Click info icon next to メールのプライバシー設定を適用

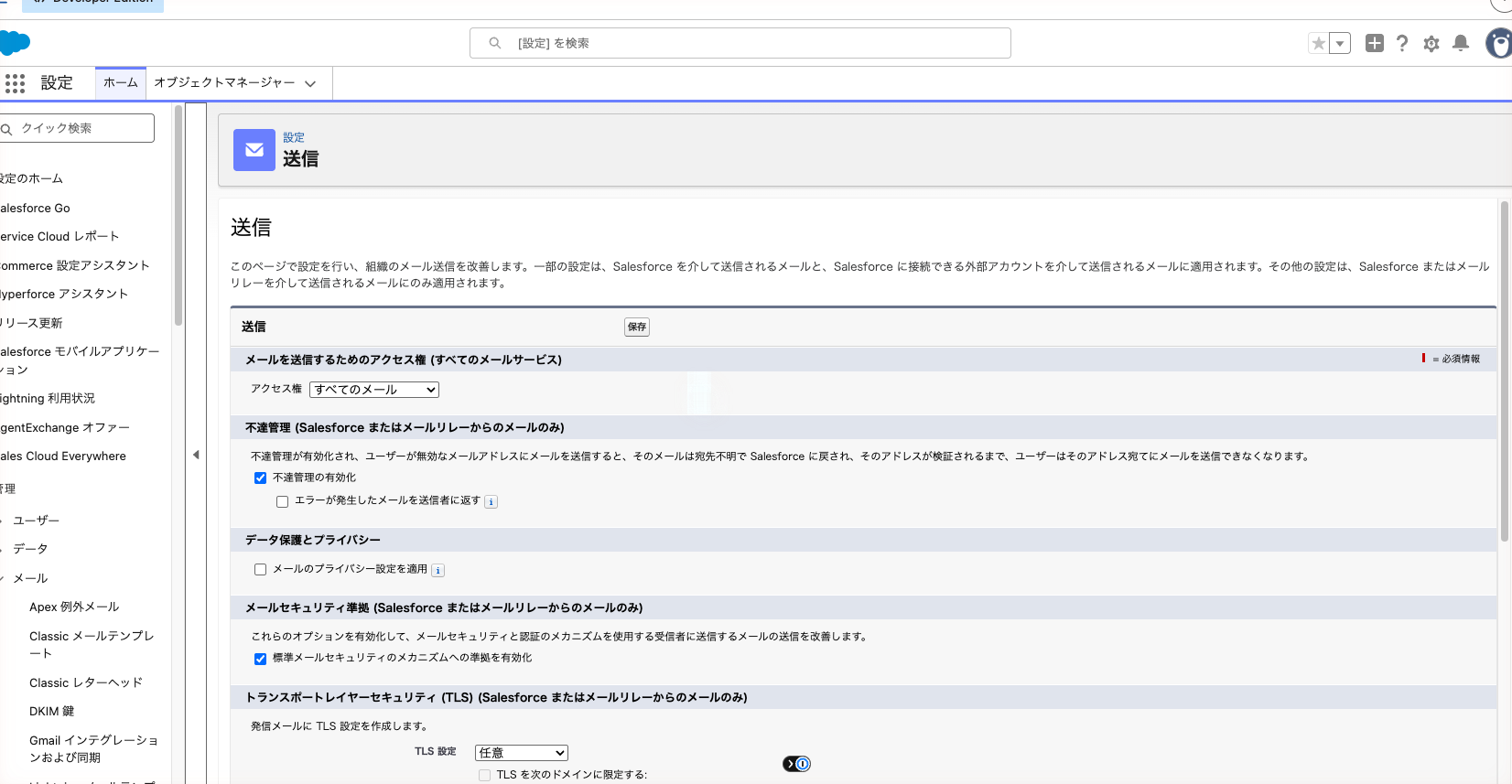[x=438, y=570]
